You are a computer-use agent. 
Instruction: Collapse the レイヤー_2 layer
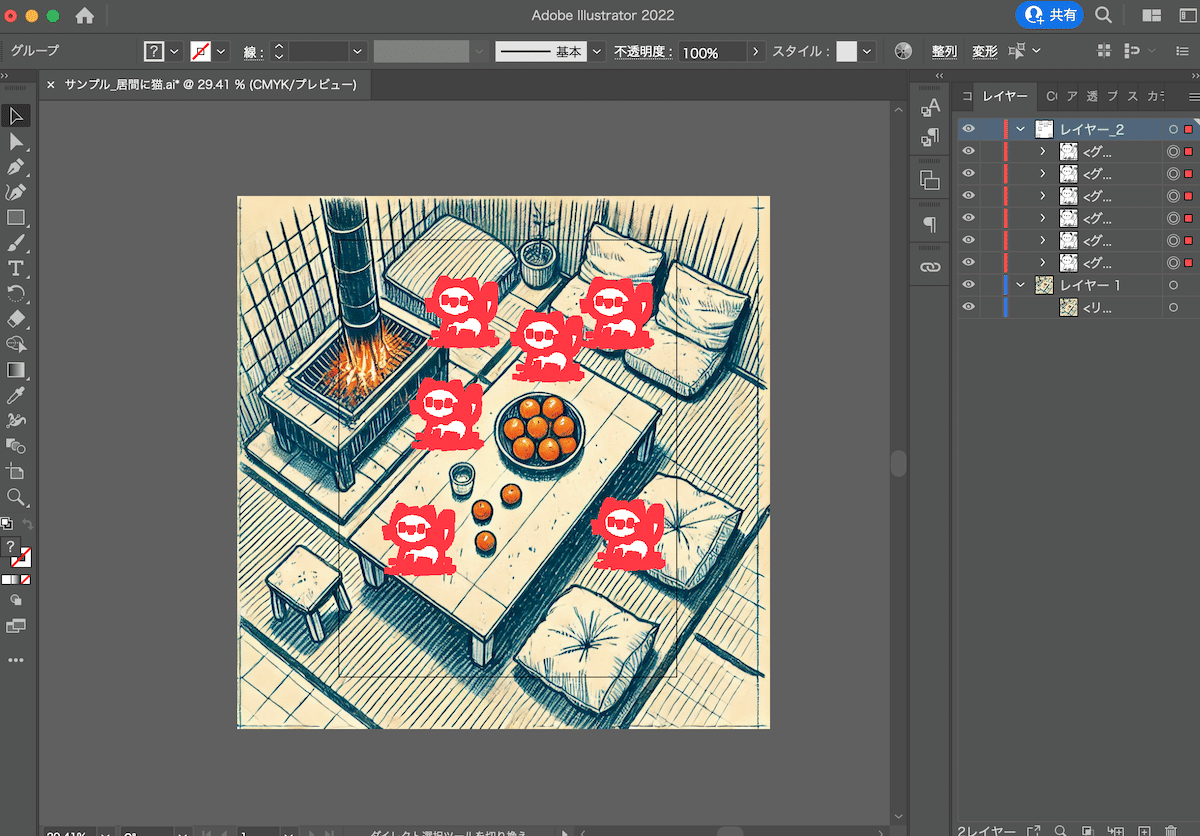(1020, 129)
